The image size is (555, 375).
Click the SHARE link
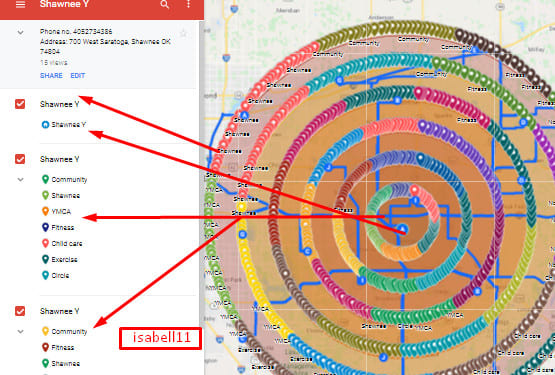(51, 75)
